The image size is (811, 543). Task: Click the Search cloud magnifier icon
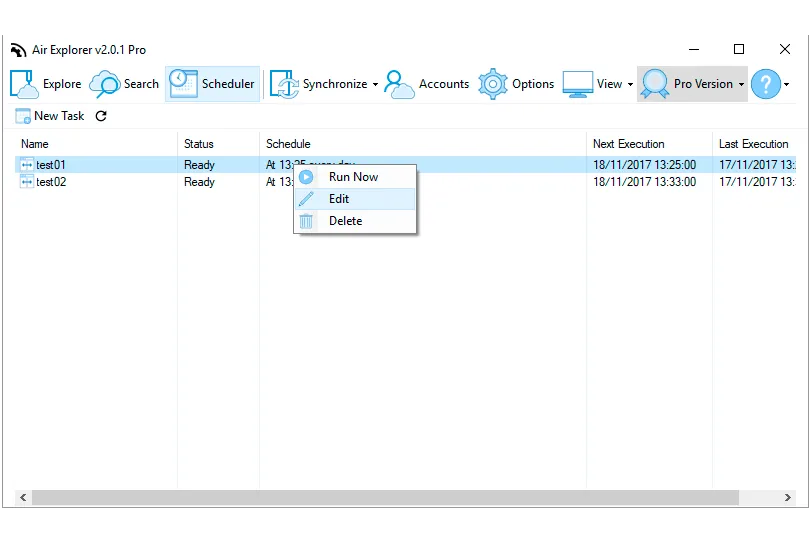(x=105, y=84)
